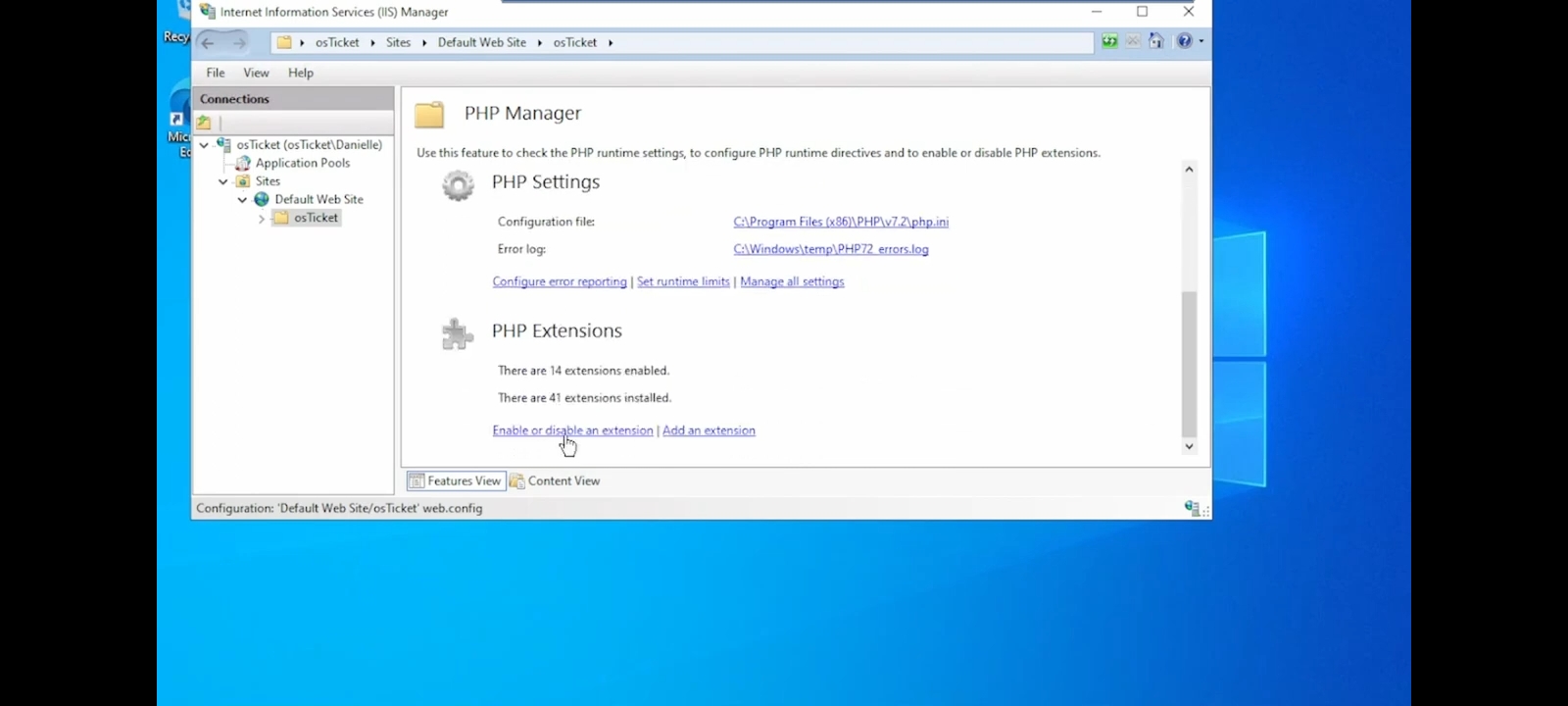
Task: Click the PHP Settings gear icon
Action: pos(458,184)
